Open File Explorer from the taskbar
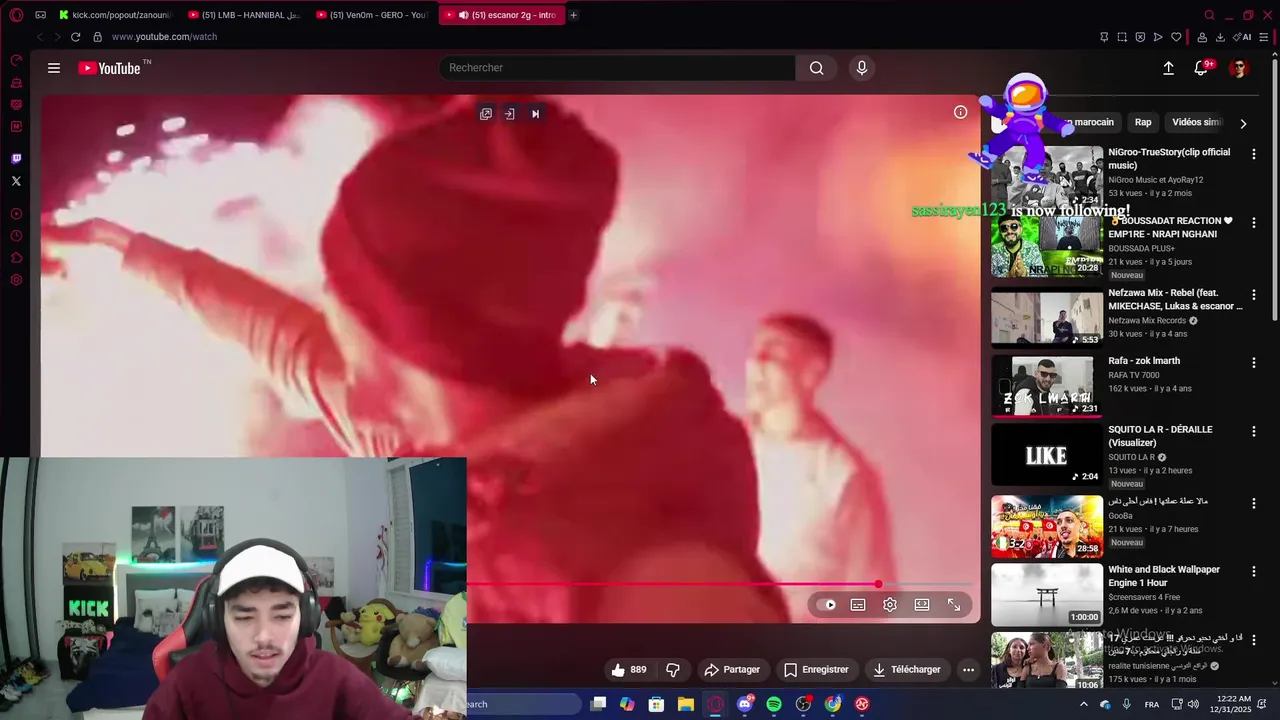This screenshot has width=1280, height=720. click(x=685, y=704)
